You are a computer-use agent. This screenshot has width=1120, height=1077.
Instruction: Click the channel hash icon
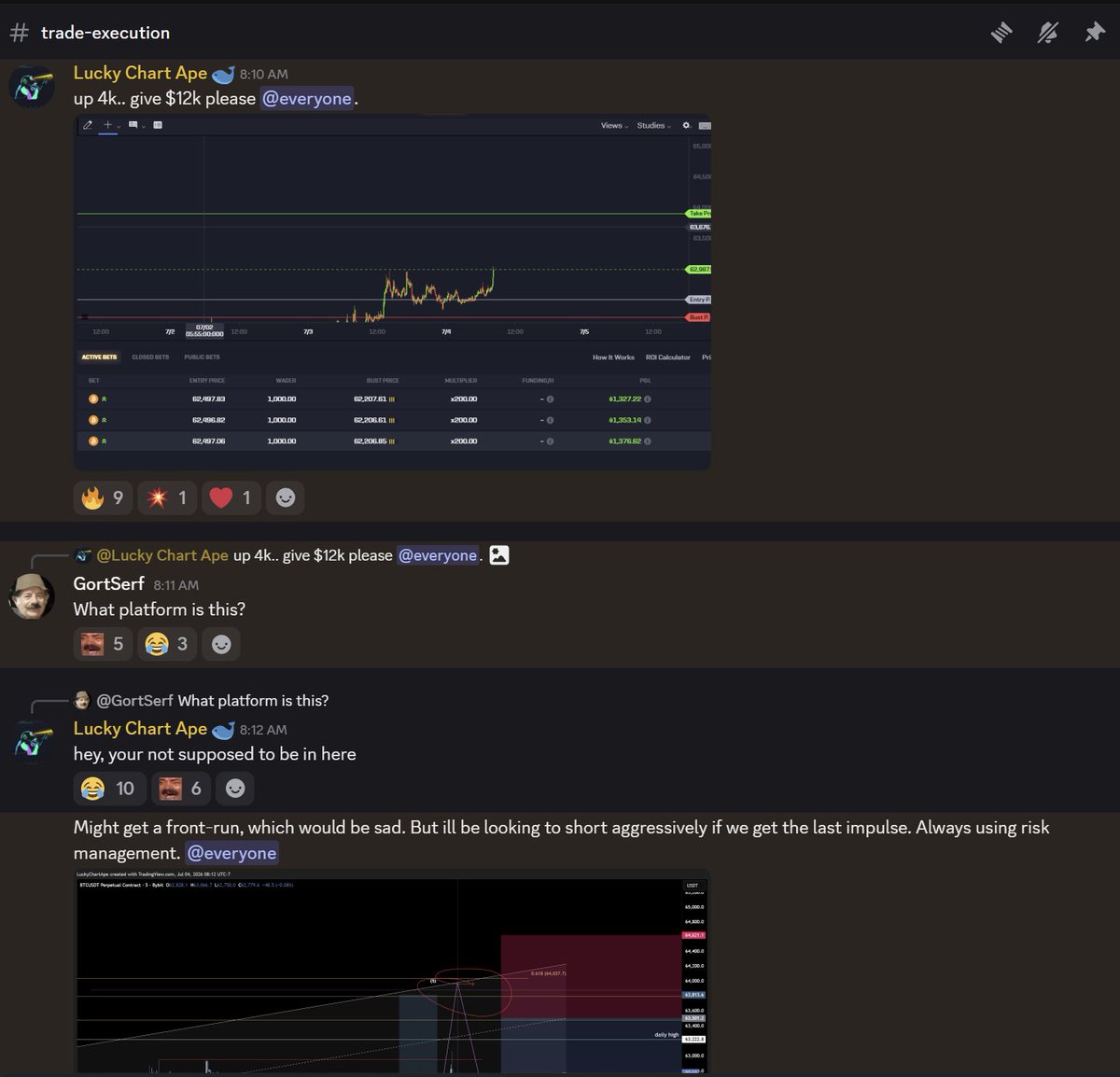pyautogui.click(x=19, y=33)
